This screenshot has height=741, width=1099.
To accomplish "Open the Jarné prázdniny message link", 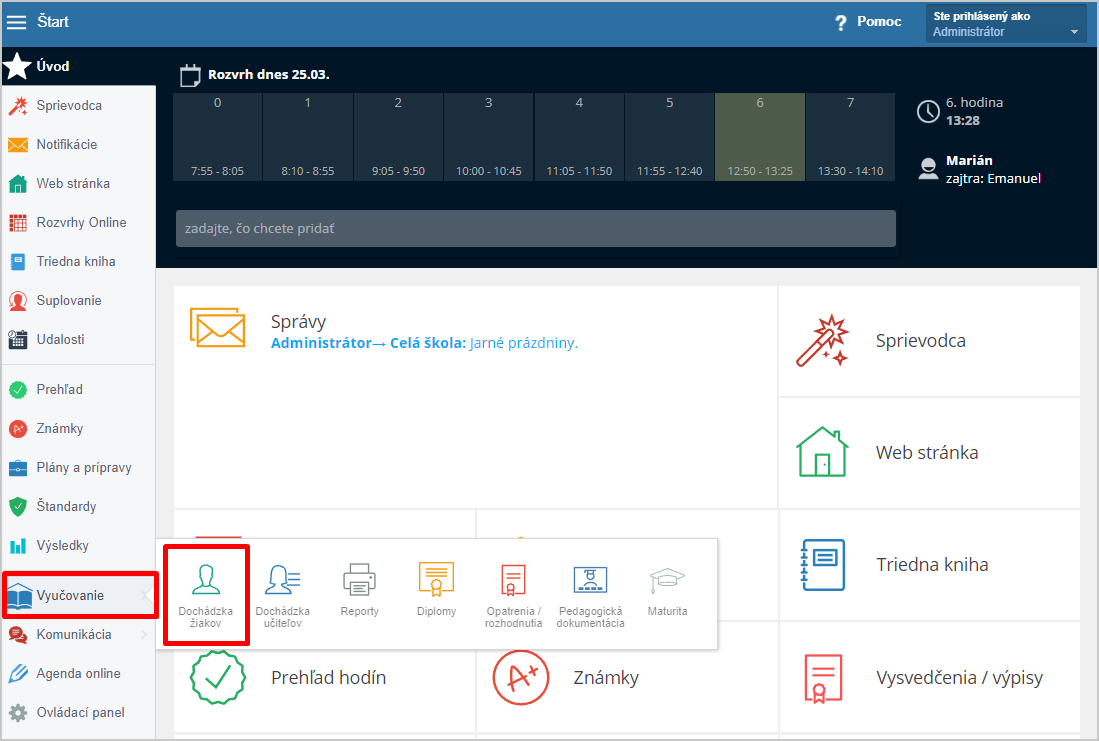I will click(x=523, y=343).
